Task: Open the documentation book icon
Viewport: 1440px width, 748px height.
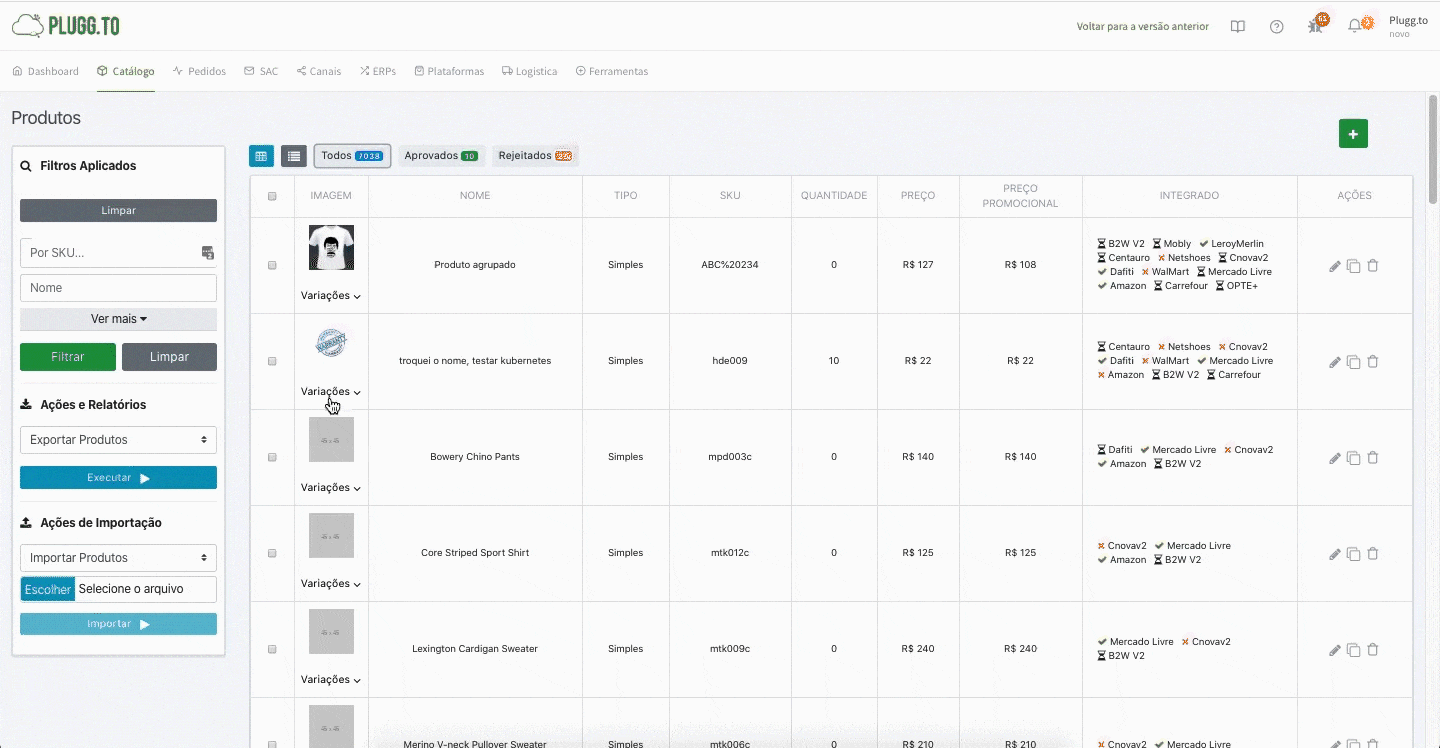Action: (1238, 27)
